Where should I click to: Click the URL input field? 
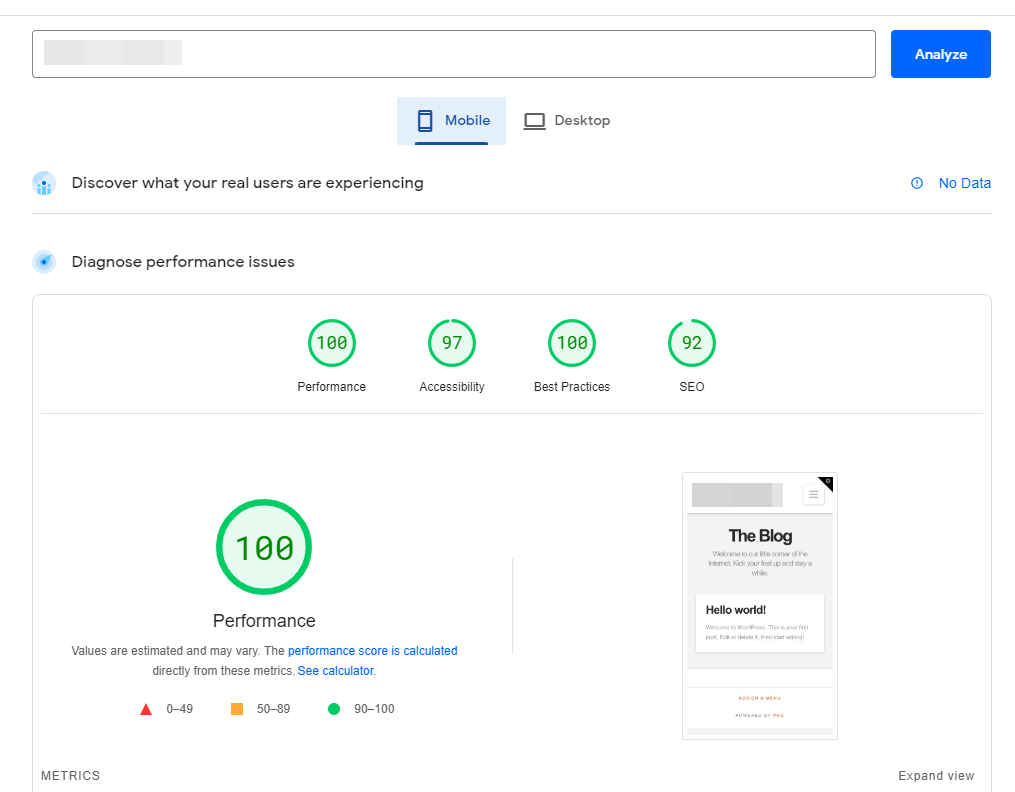coord(453,54)
